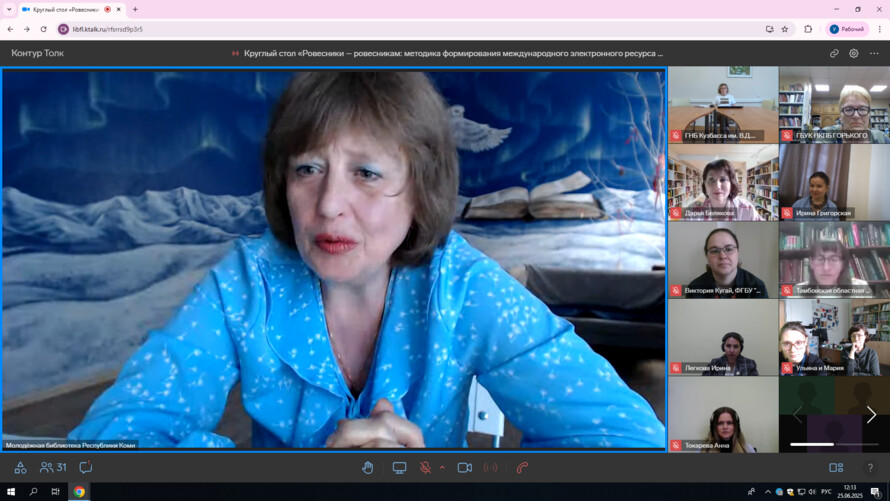Open a new browser tab
This screenshot has width=890, height=501.
(135, 9)
